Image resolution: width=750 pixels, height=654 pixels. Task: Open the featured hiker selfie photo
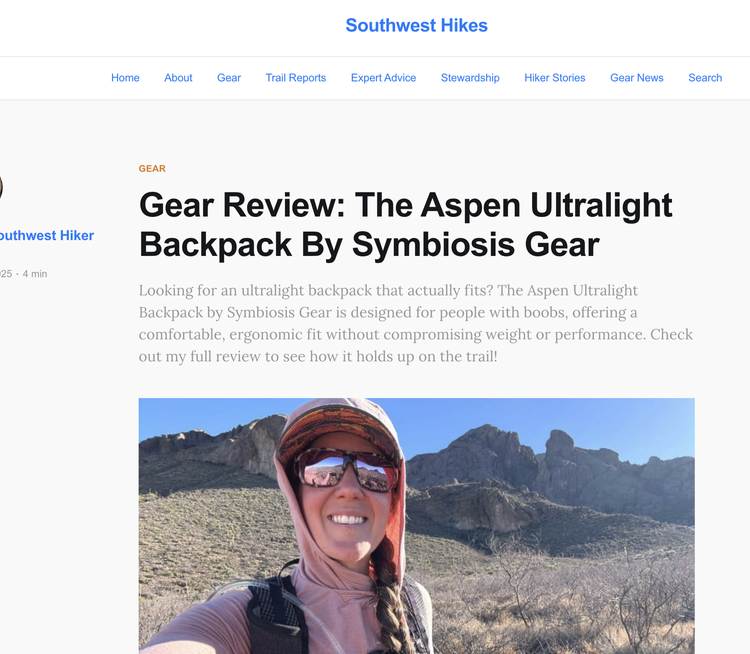coord(417,526)
